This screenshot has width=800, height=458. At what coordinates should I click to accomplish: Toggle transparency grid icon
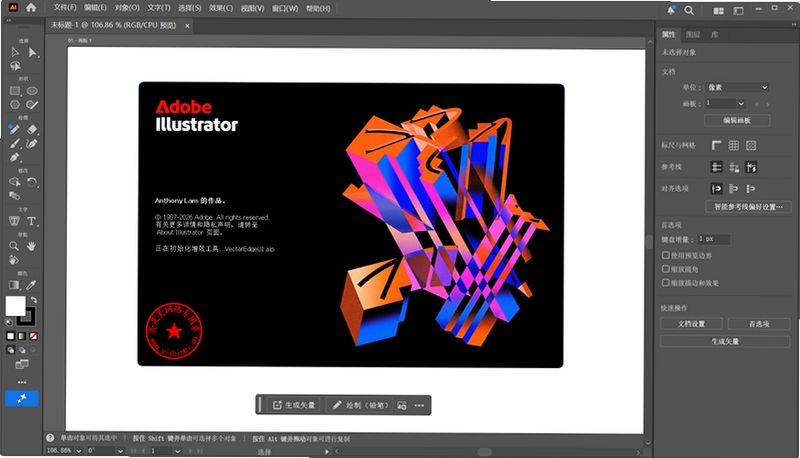click(751, 145)
